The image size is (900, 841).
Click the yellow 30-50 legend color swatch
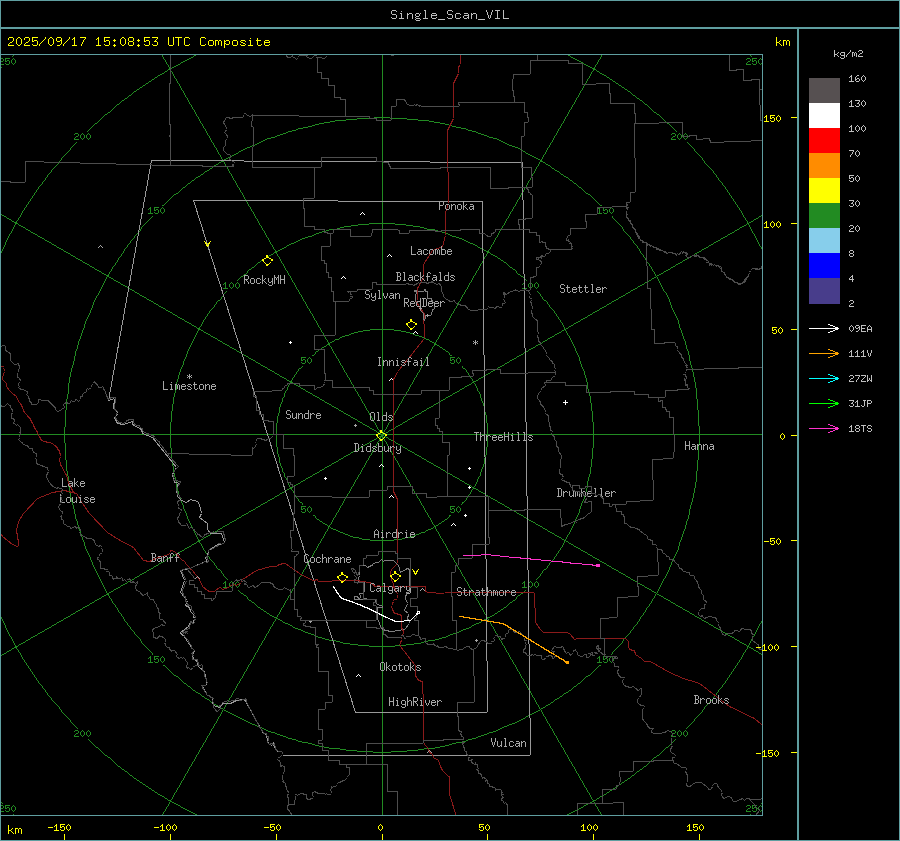pos(824,191)
